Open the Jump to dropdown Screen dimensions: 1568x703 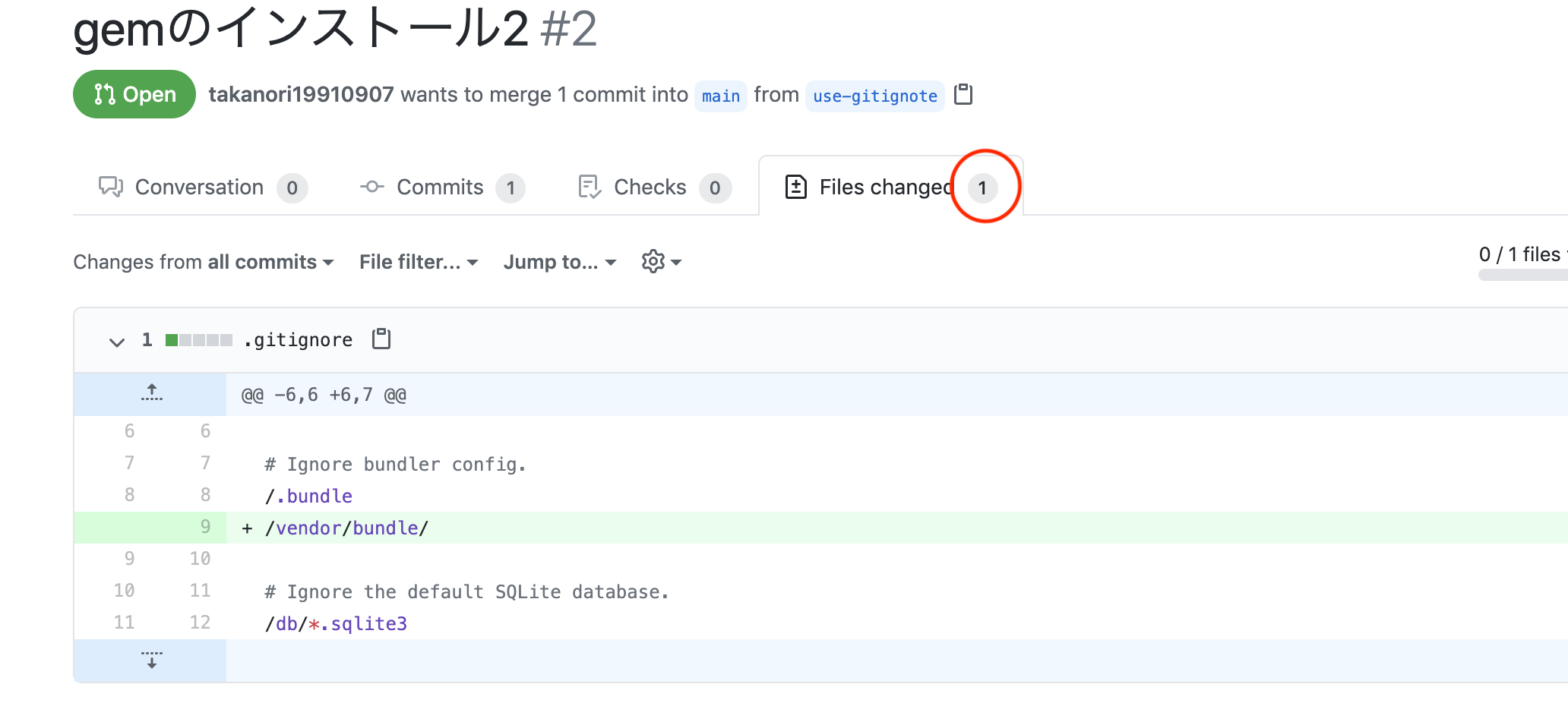(560, 262)
